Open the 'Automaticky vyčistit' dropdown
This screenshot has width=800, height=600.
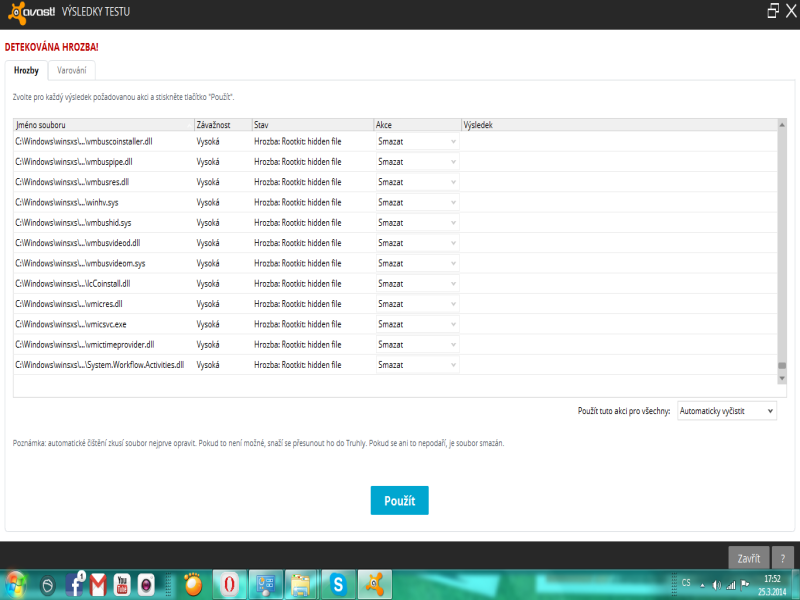click(x=727, y=411)
